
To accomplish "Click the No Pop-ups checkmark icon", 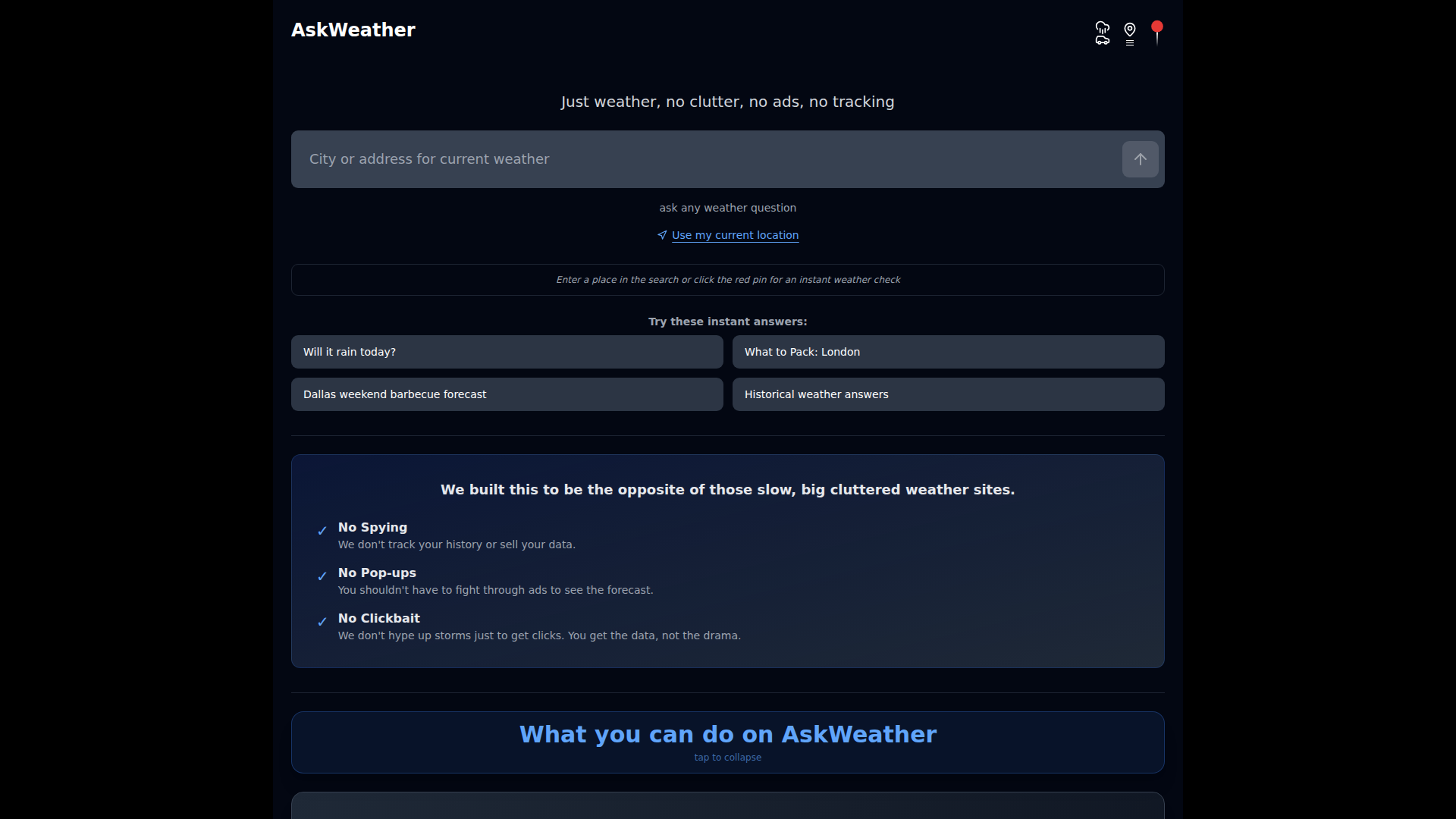I will coord(322,576).
